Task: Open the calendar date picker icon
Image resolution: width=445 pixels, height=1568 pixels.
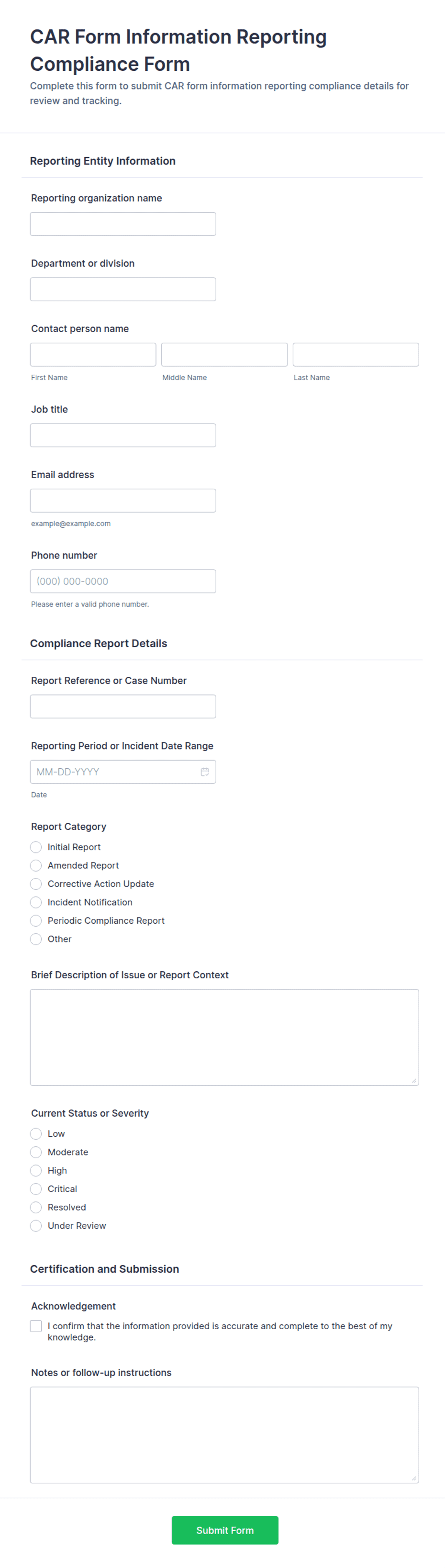Action: click(204, 771)
